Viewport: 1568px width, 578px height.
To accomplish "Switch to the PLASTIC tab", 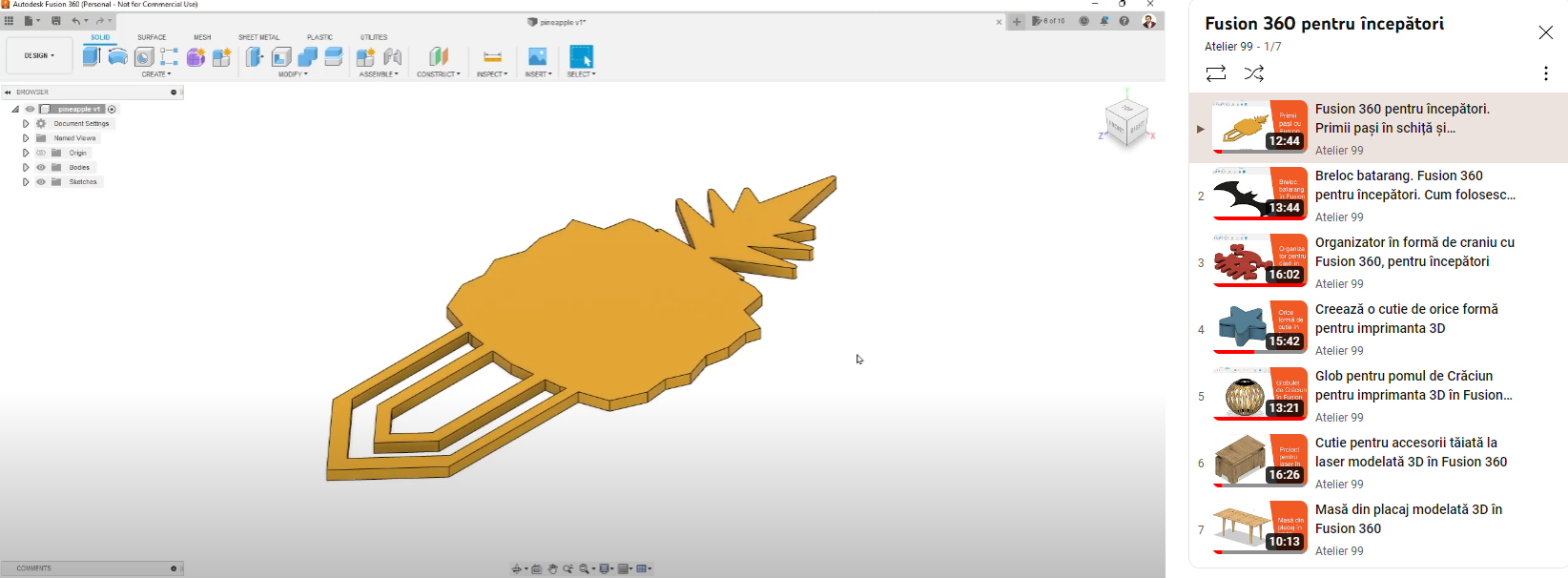I will [x=320, y=37].
